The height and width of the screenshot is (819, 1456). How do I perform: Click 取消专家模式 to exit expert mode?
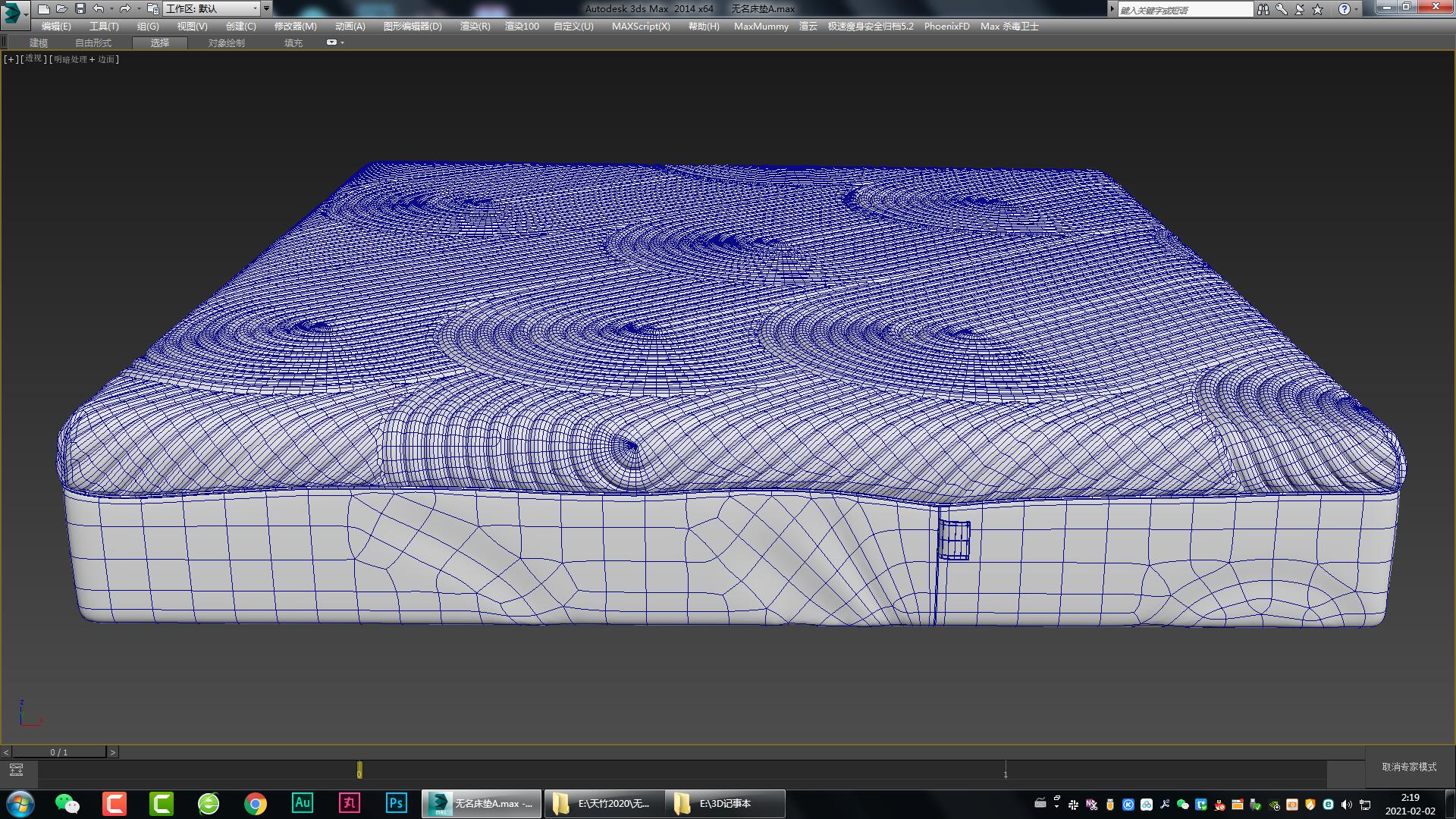(1410, 767)
